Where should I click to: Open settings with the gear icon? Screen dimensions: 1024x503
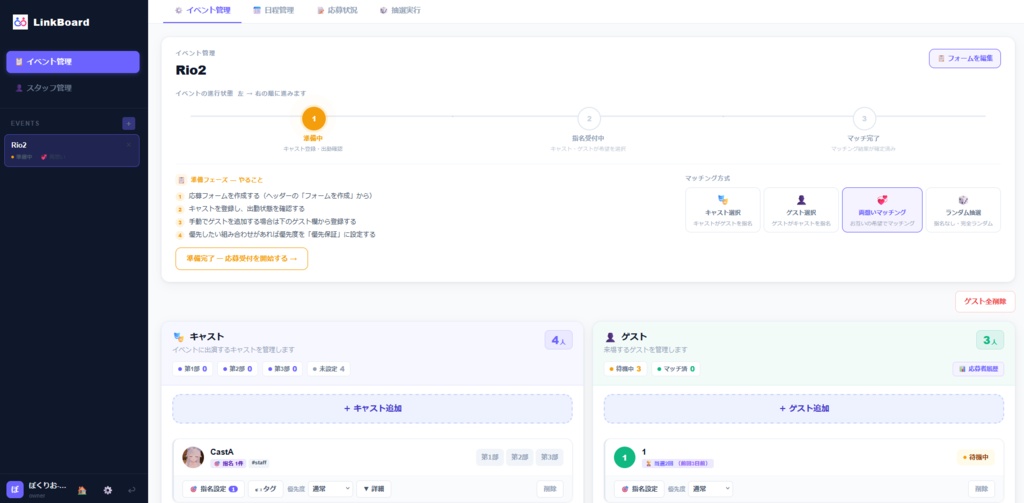[108, 490]
